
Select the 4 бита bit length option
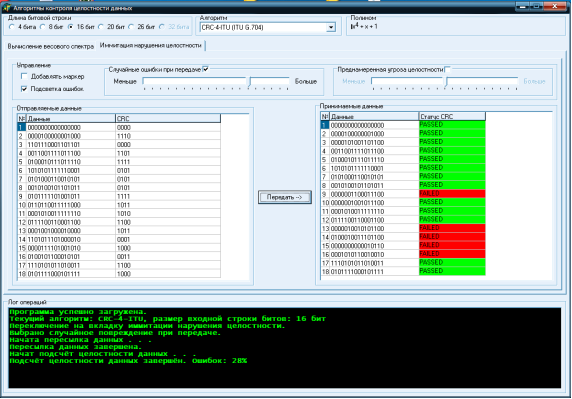12,27
